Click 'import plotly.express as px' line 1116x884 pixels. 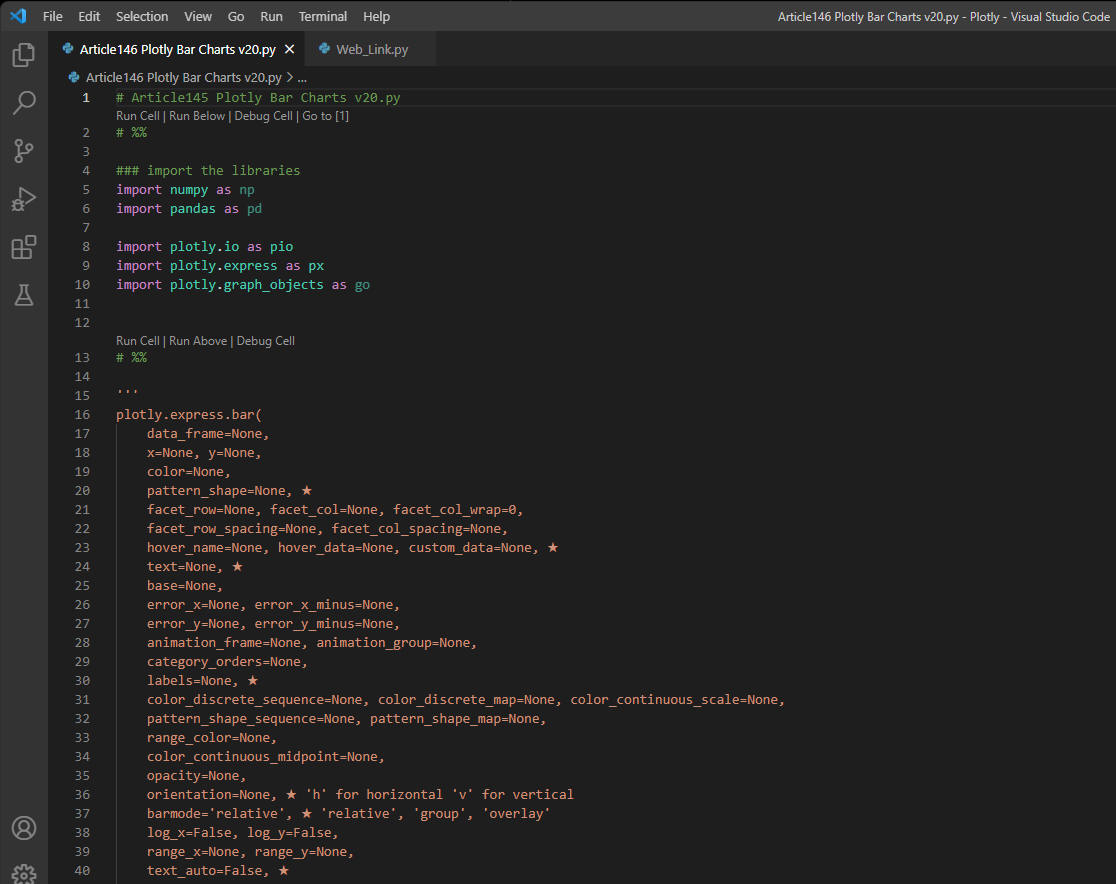pyautogui.click(x=220, y=265)
